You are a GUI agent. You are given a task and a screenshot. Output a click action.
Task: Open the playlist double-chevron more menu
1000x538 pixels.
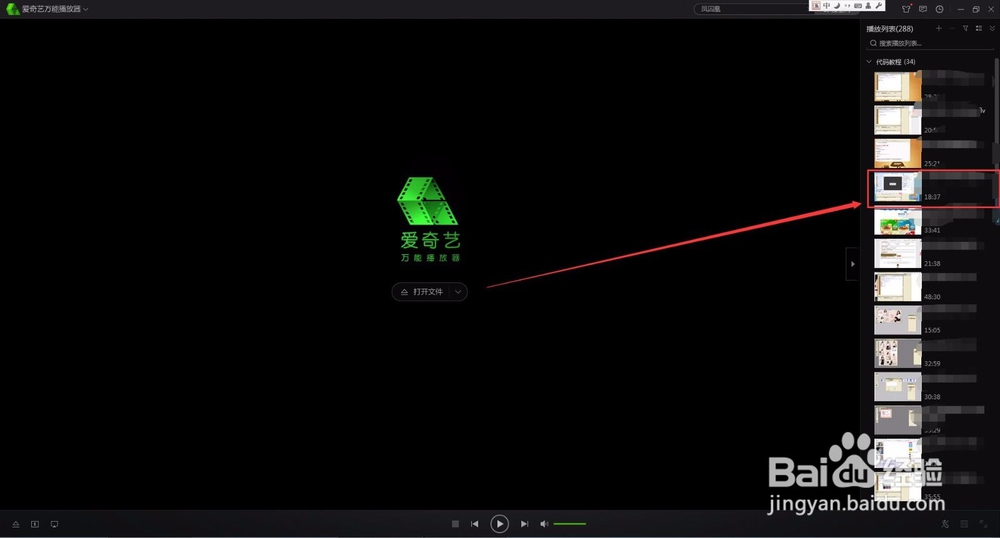click(x=992, y=29)
